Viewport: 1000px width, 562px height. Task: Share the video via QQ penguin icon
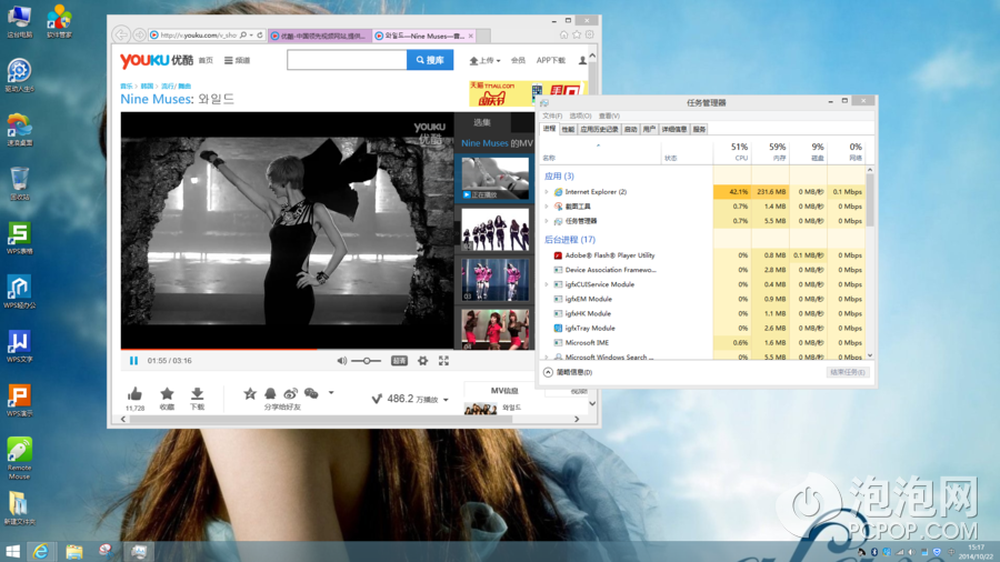pos(270,394)
